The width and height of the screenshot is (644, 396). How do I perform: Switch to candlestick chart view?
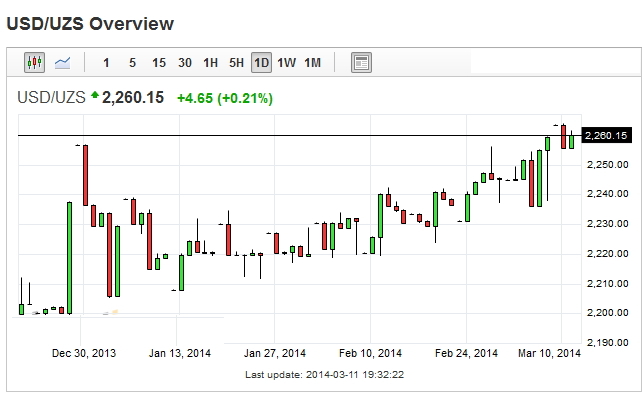tap(34, 62)
